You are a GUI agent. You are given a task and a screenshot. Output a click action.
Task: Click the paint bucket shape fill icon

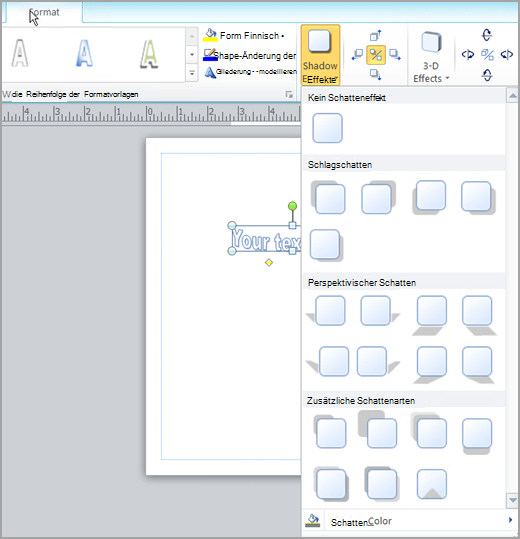(210, 35)
